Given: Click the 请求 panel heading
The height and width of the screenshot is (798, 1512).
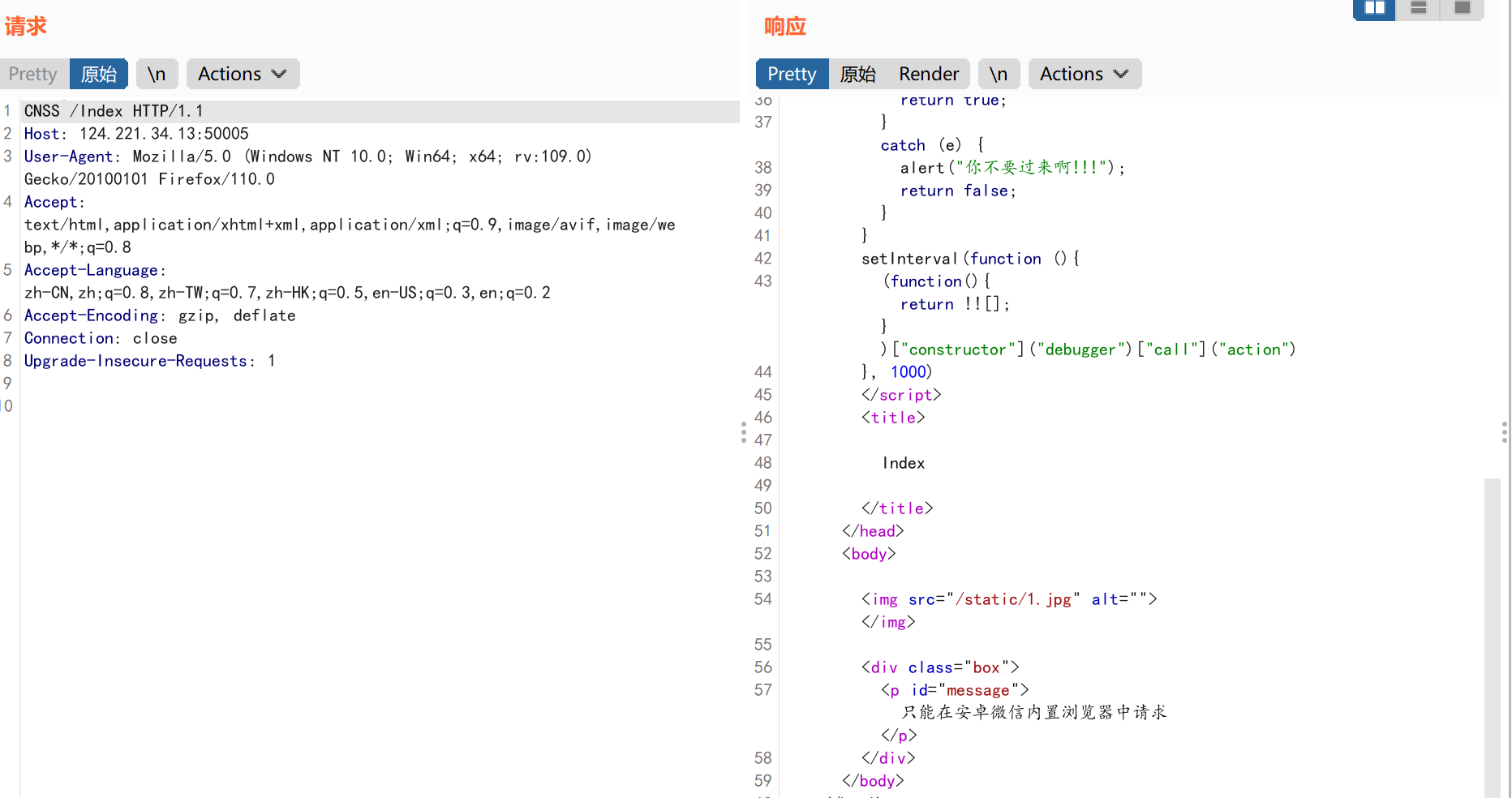Looking at the screenshot, I should click(x=26, y=27).
